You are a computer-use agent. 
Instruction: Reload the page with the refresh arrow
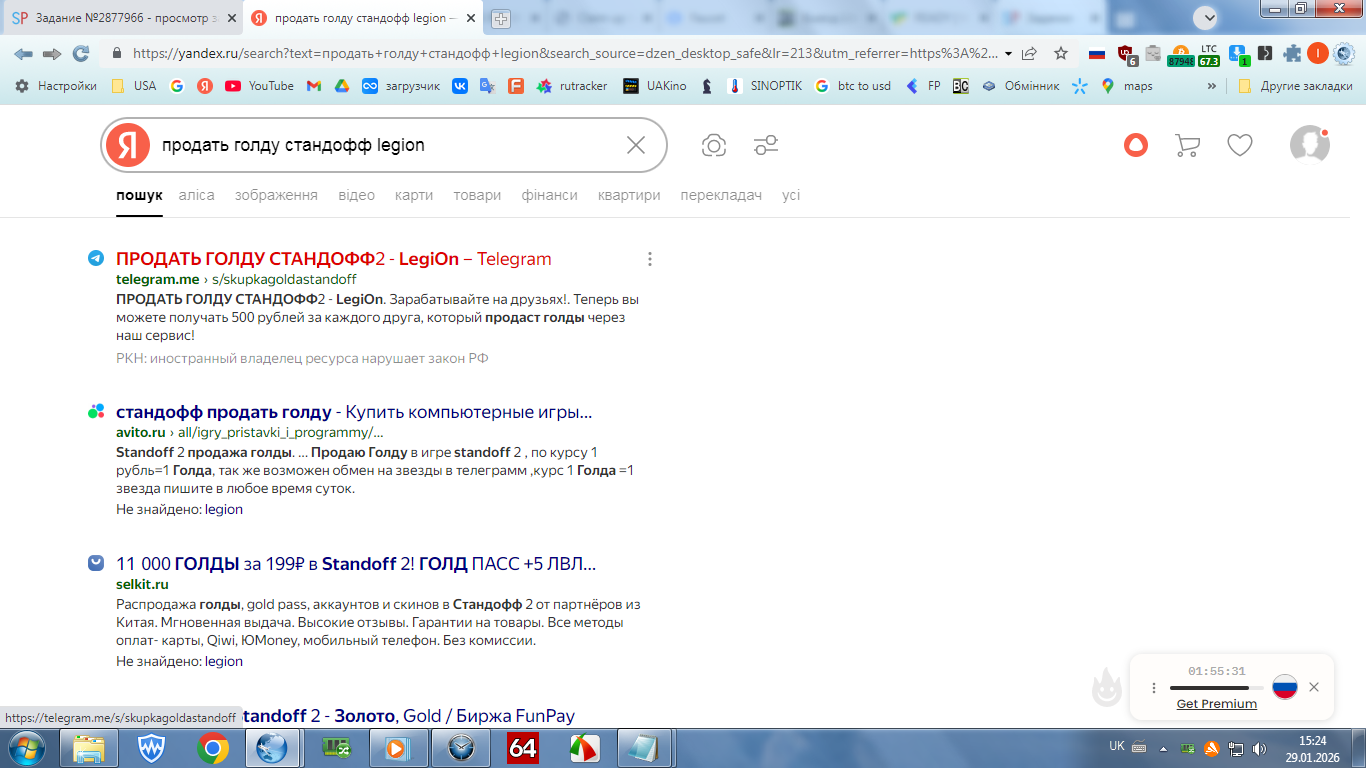pyautogui.click(x=81, y=54)
